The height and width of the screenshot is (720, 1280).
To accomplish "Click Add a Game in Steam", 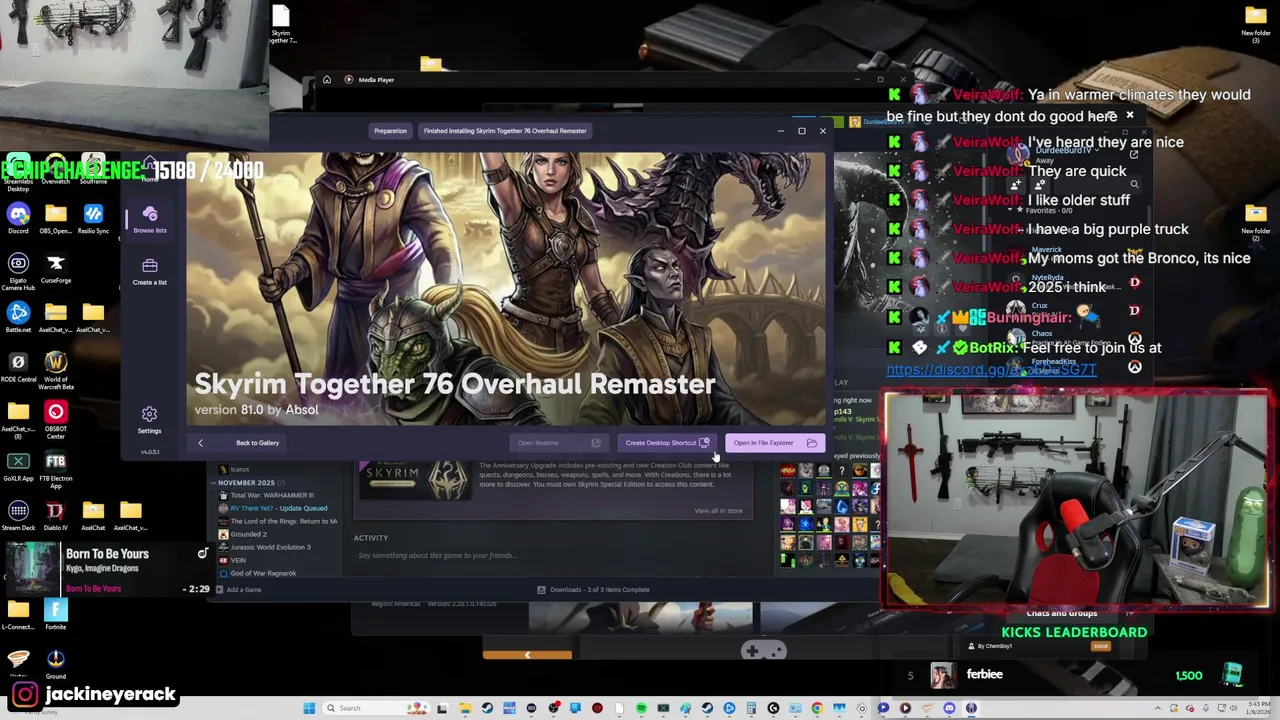I will point(238,590).
